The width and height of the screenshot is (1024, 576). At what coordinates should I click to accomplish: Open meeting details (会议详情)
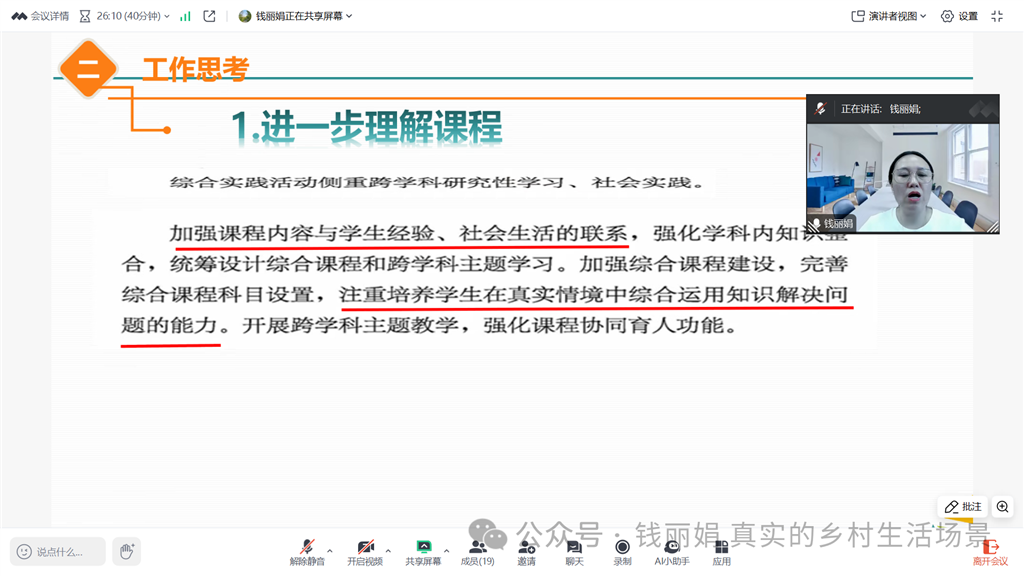pyautogui.click(x=40, y=16)
